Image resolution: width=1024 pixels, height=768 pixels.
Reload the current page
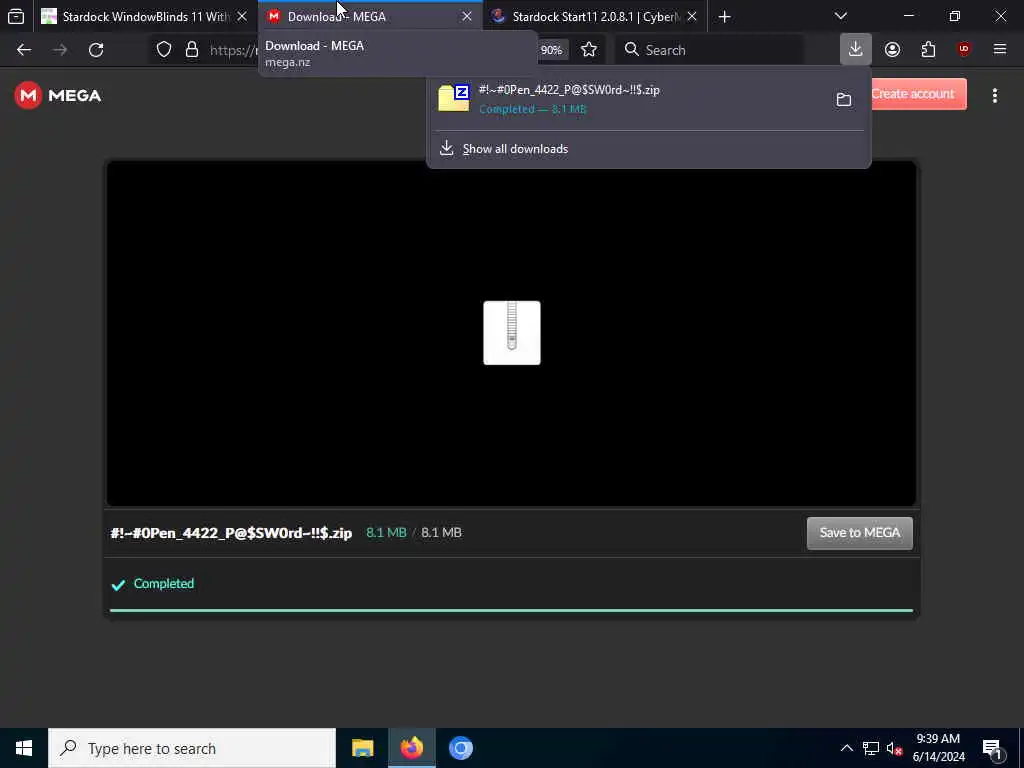point(96,50)
